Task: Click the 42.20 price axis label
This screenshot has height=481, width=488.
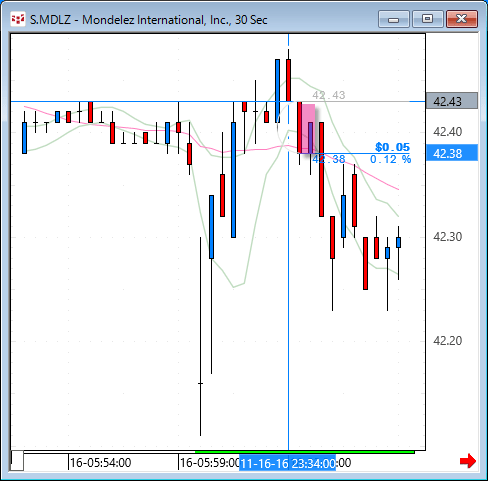Action: tap(447, 341)
